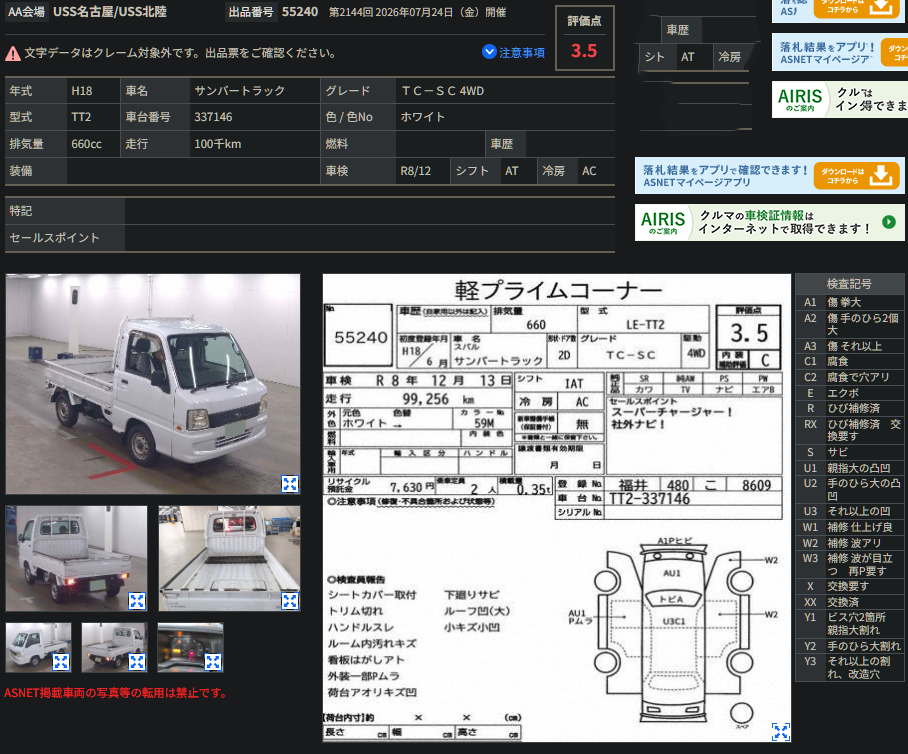The height and width of the screenshot is (754, 908).
Task: Enlarge the auction inspection sheet image
Action: [x=781, y=731]
